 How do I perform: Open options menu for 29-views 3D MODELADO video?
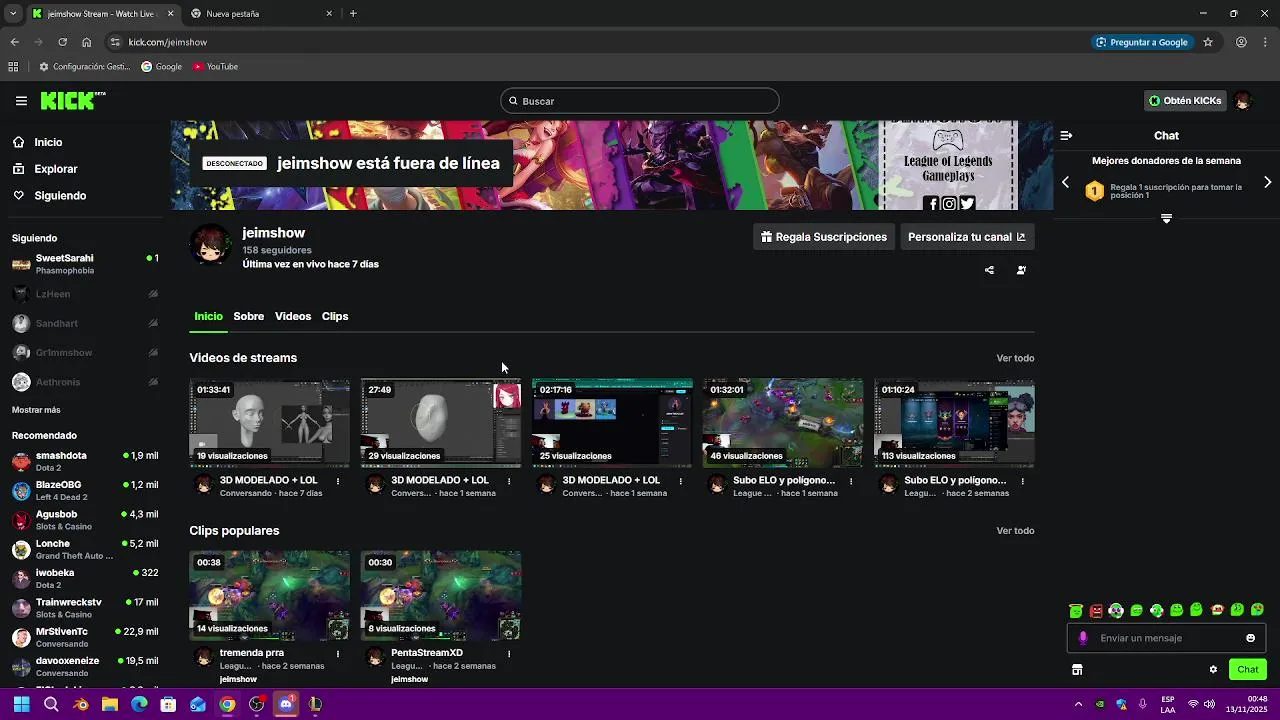509,481
